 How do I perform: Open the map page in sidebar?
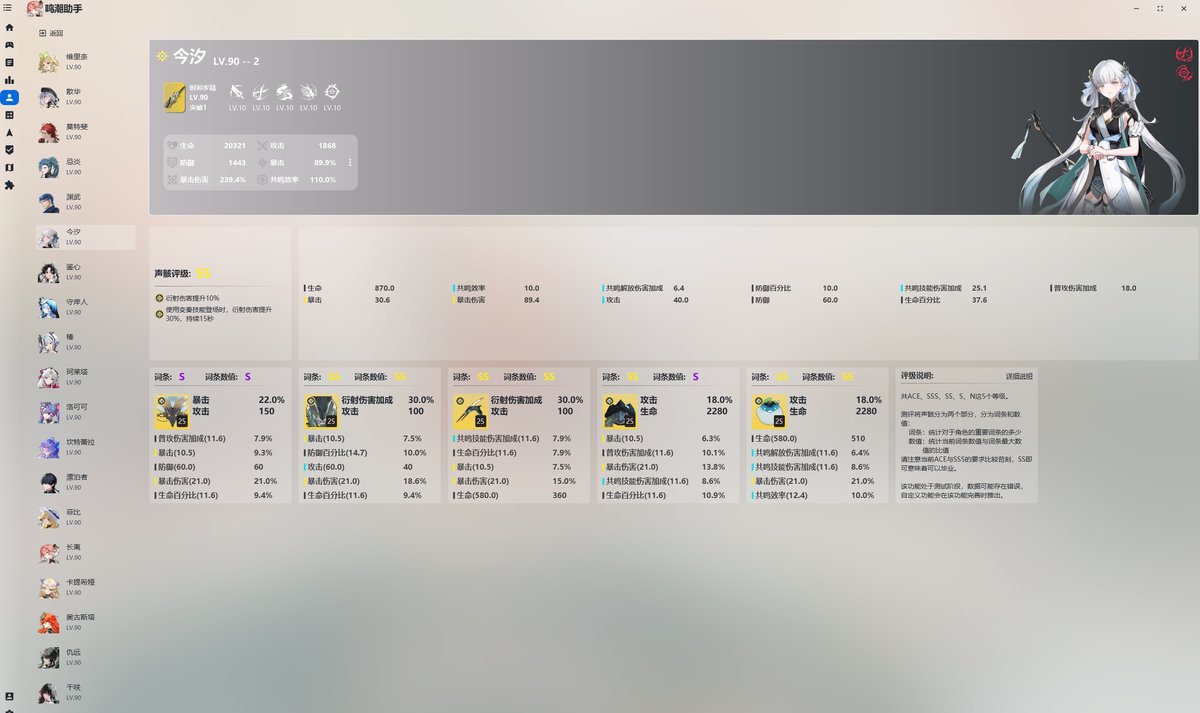pos(9,167)
